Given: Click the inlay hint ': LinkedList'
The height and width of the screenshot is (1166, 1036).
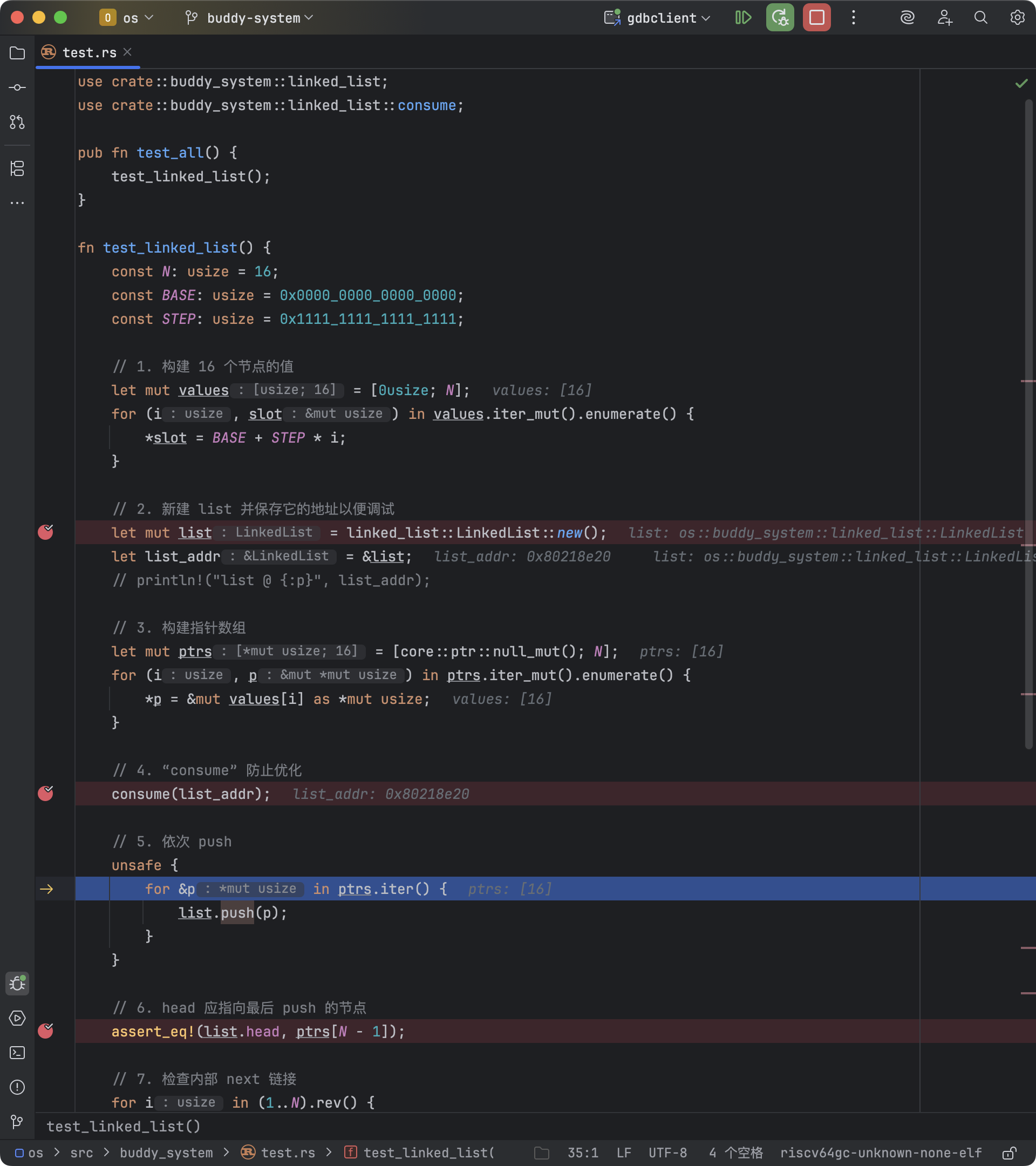Looking at the screenshot, I should [267, 532].
